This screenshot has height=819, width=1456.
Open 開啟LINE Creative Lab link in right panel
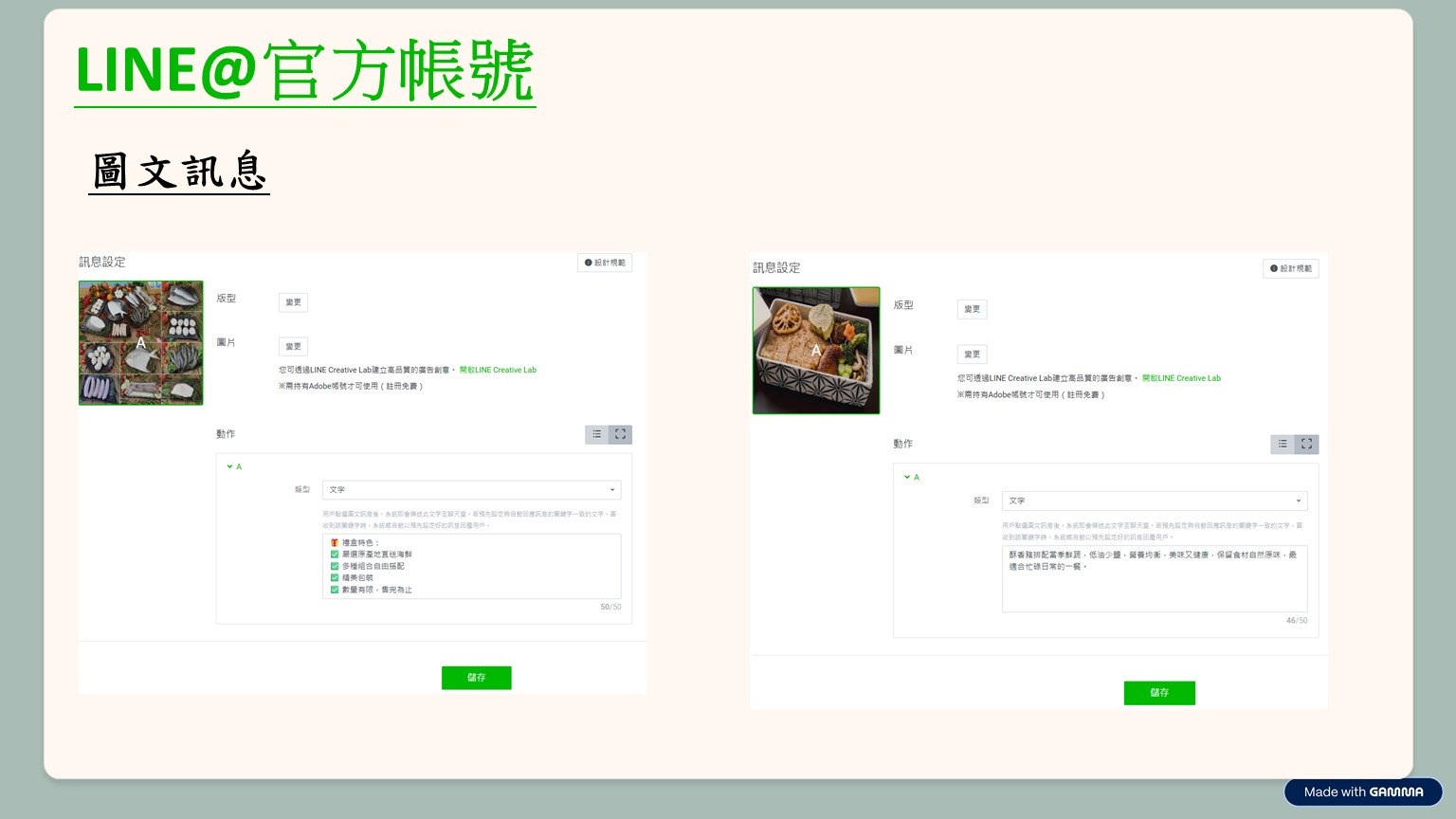tap(1181, 378)
